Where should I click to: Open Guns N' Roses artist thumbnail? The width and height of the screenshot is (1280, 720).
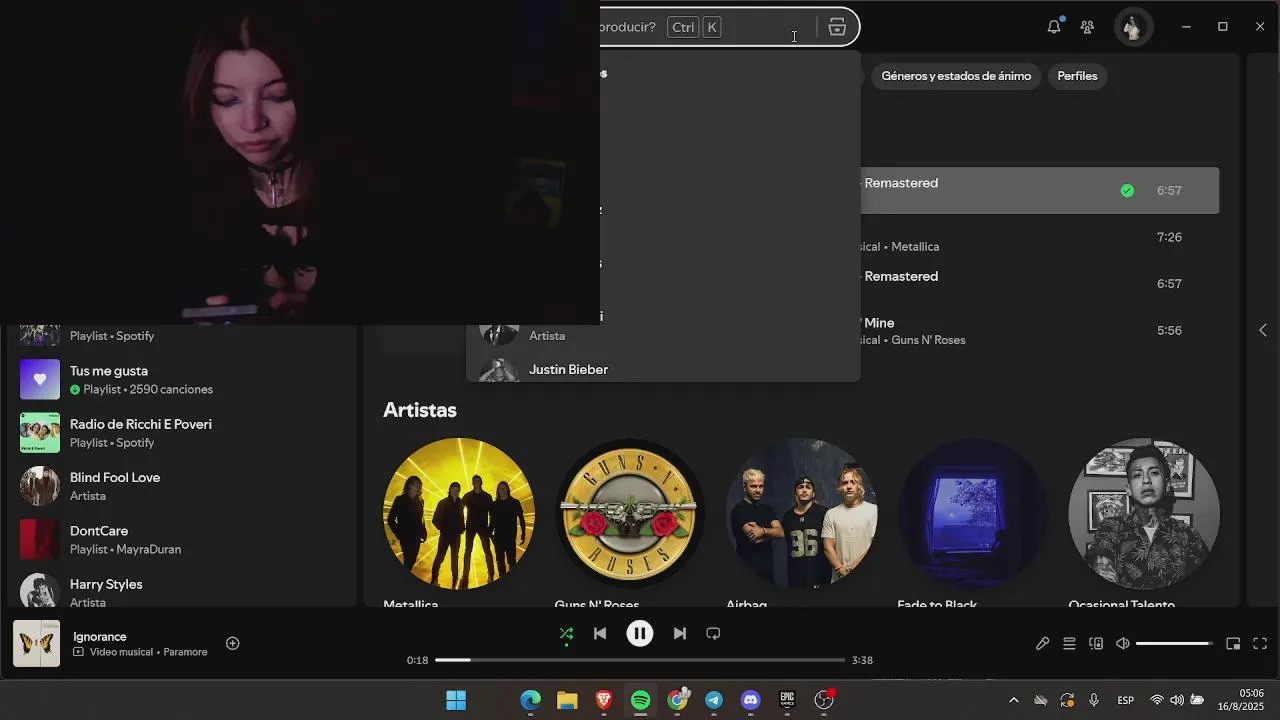(630, 514)
